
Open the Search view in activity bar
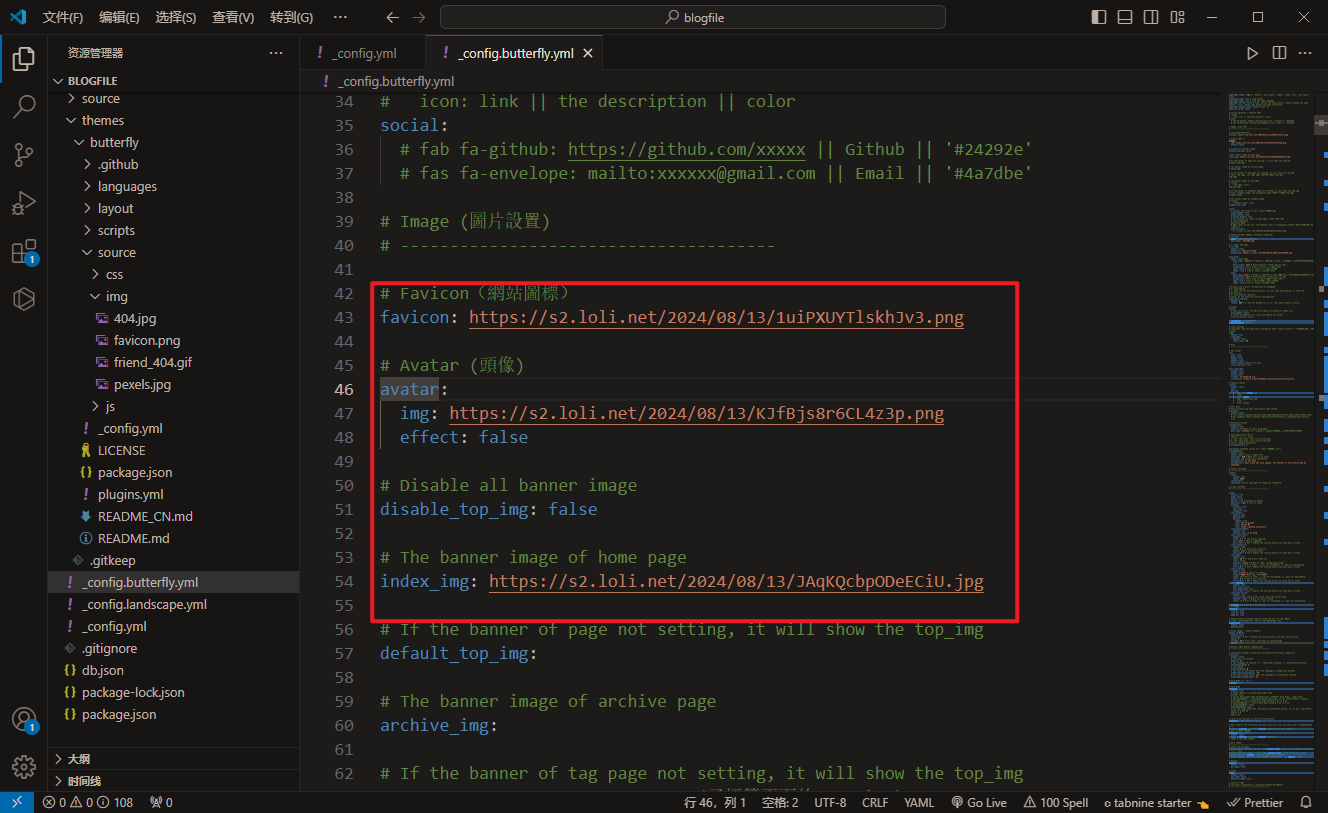pyautogui.click(x=24, y=107)
